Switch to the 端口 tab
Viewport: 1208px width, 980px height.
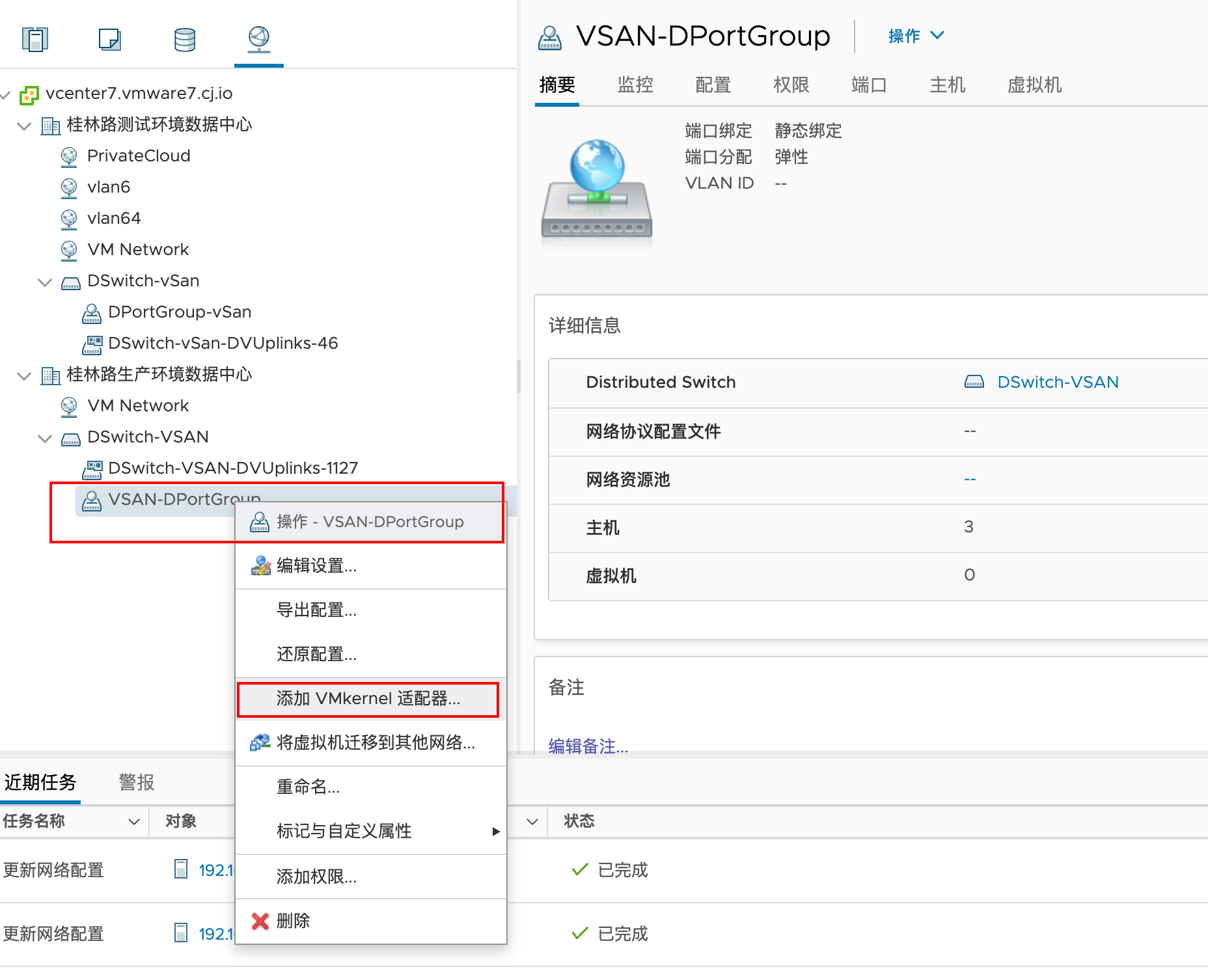(870, 85)
